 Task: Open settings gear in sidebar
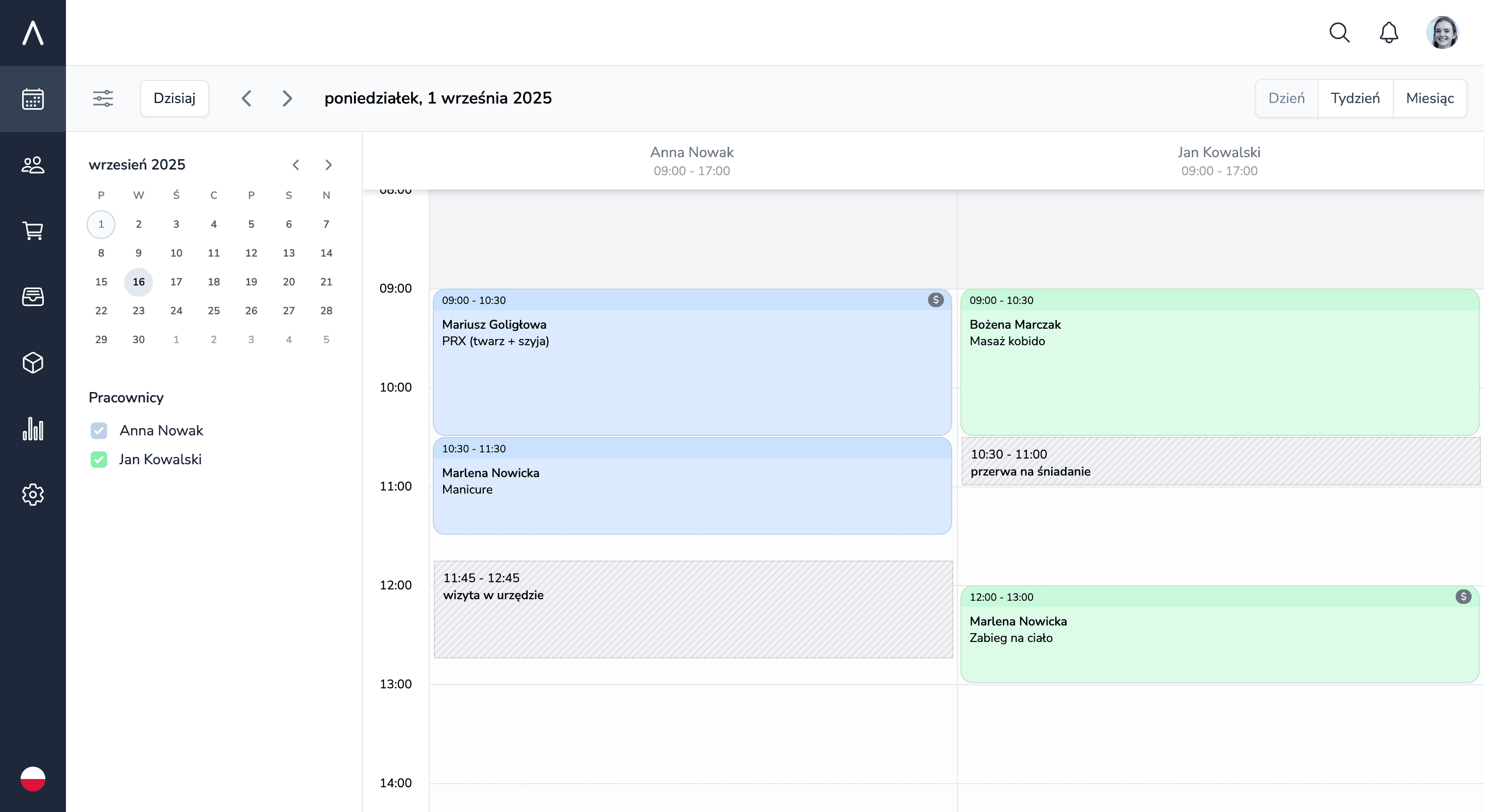coord(33,495)
